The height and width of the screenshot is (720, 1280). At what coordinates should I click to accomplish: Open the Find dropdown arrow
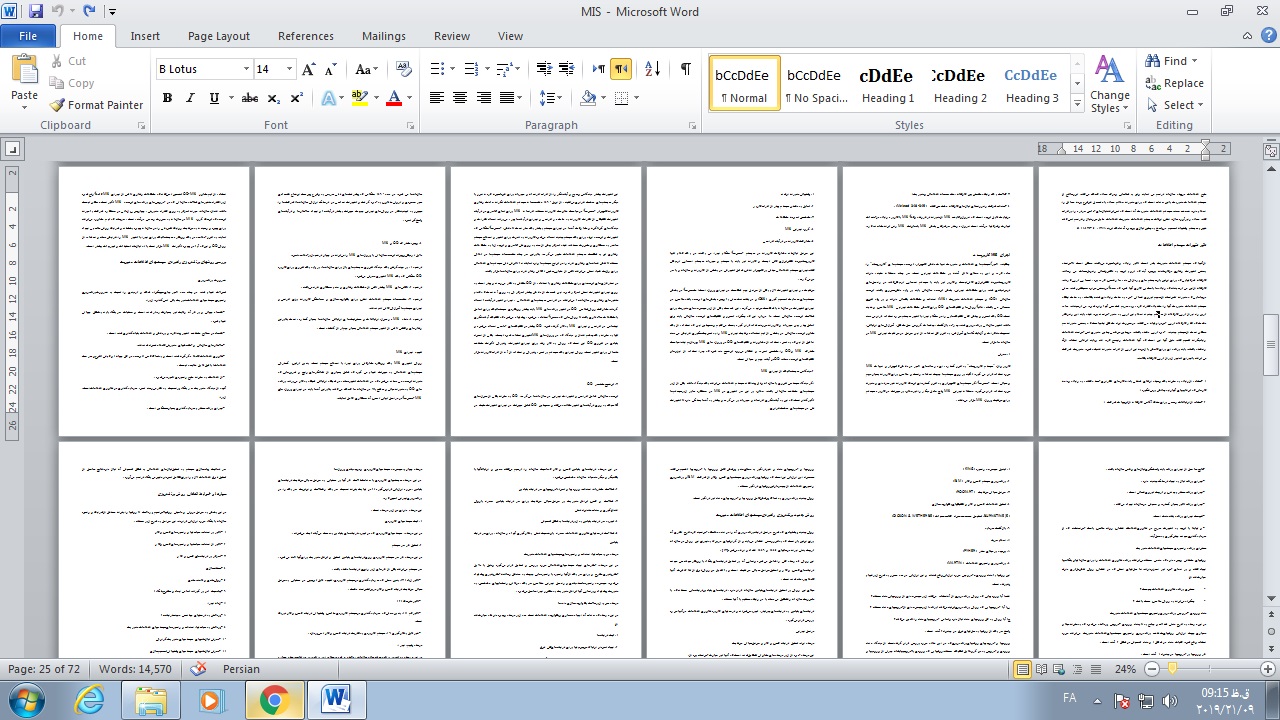(1194, 61)
